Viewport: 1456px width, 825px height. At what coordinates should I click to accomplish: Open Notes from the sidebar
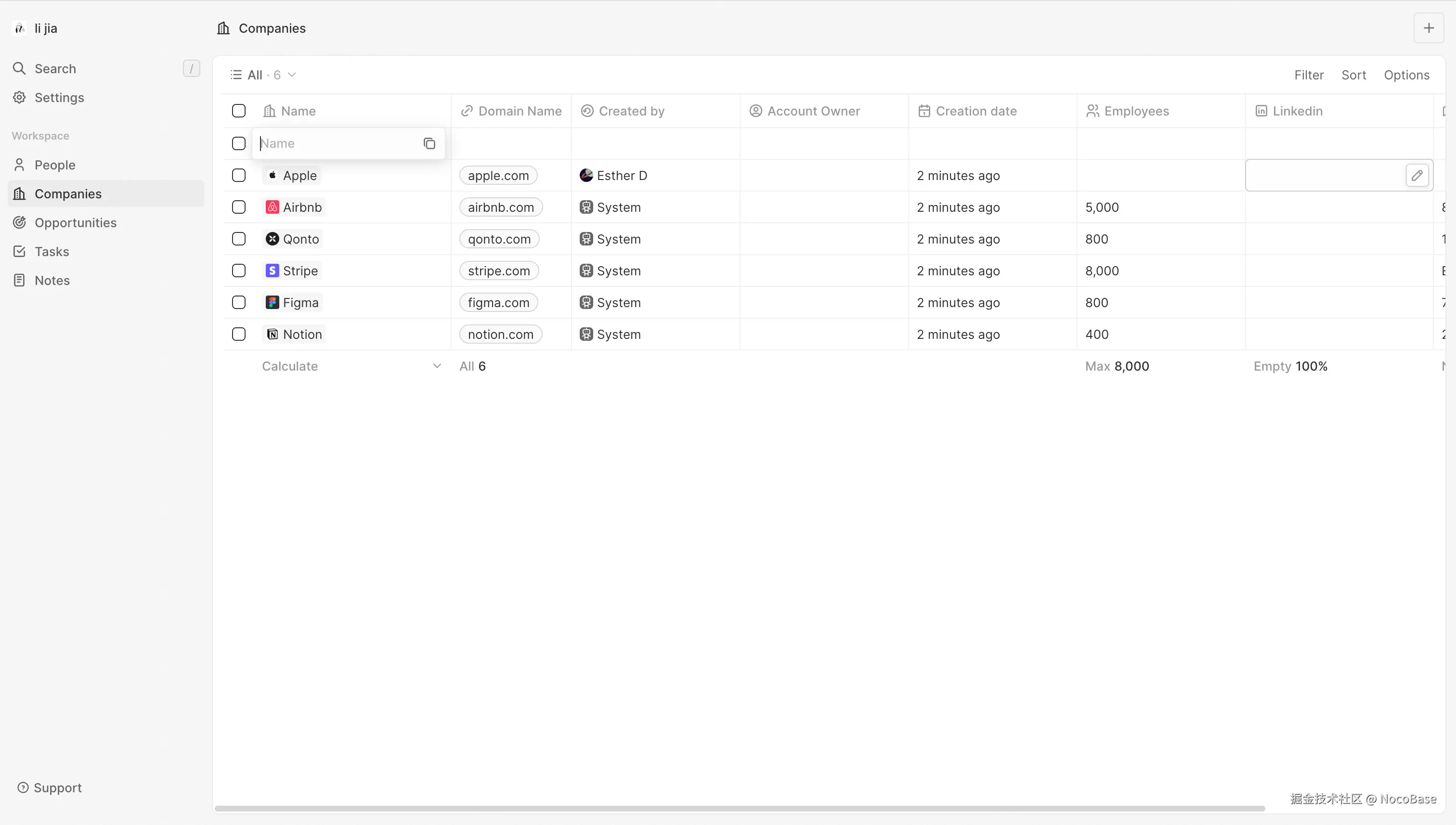106,281
